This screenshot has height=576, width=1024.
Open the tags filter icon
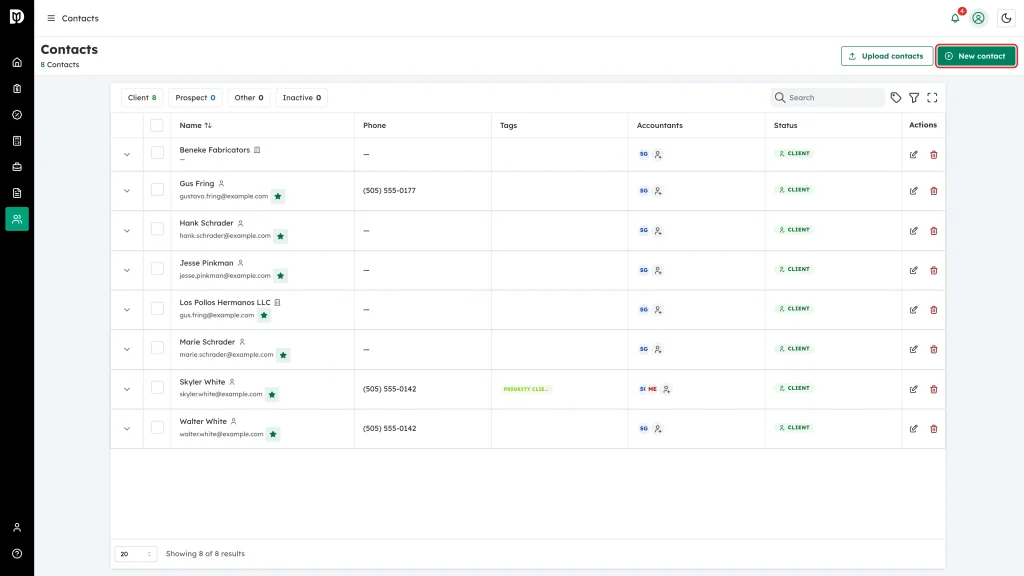coord(895,98)
